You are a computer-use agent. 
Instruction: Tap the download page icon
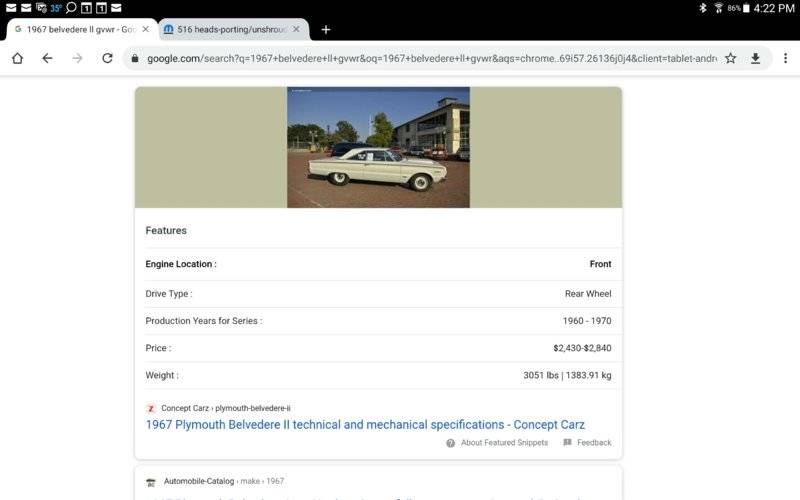coord(756,58)
